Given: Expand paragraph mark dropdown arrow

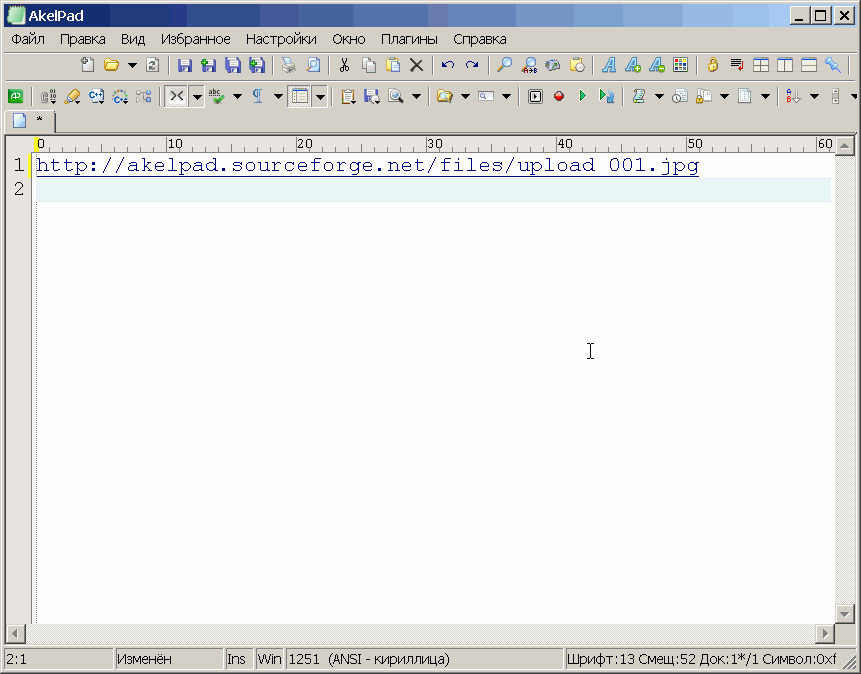Looking at the screenshot, I should [x=278, y=97].
